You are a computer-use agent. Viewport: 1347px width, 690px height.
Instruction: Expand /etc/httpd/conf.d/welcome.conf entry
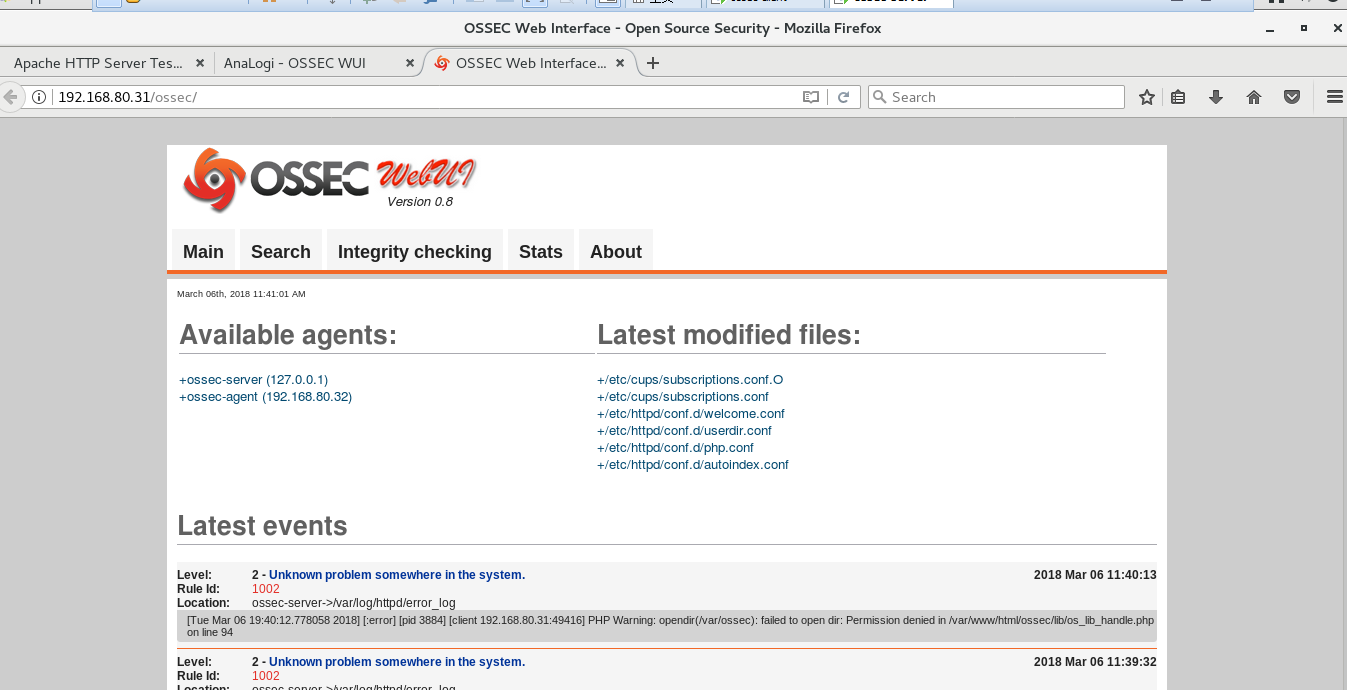pos(690,414)
